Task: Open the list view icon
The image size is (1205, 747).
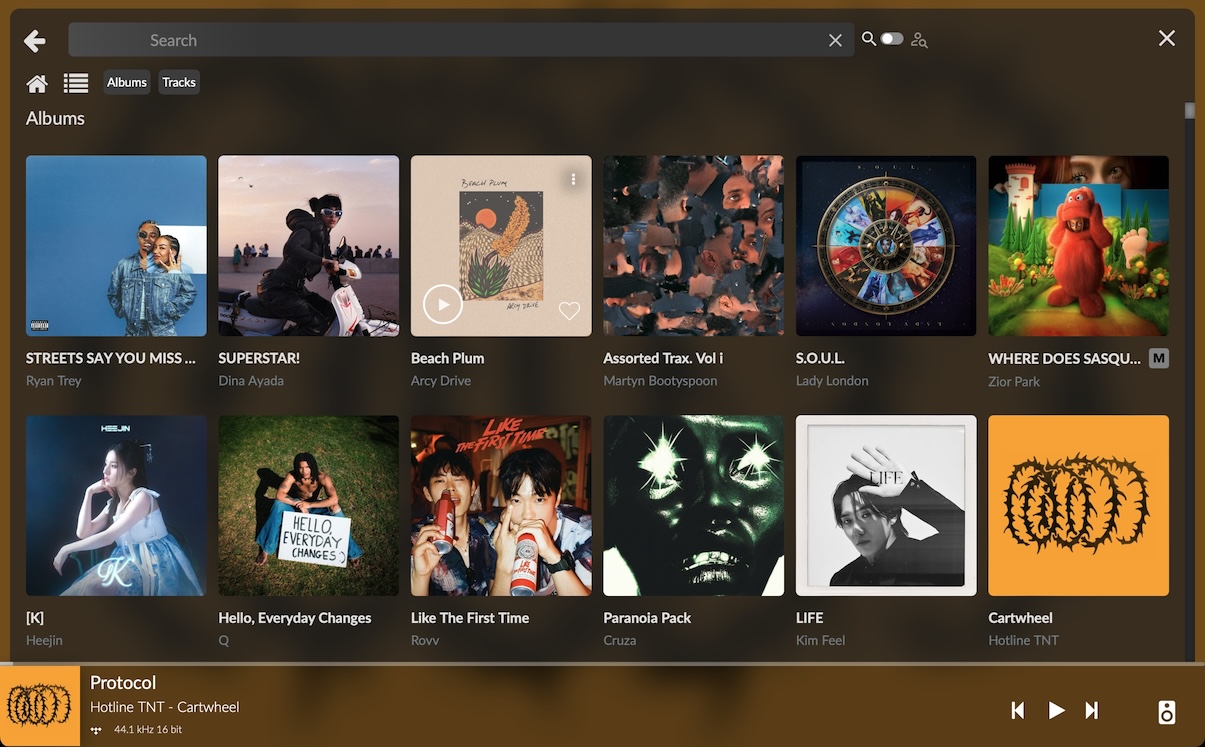Action: (x=76, y=83)
